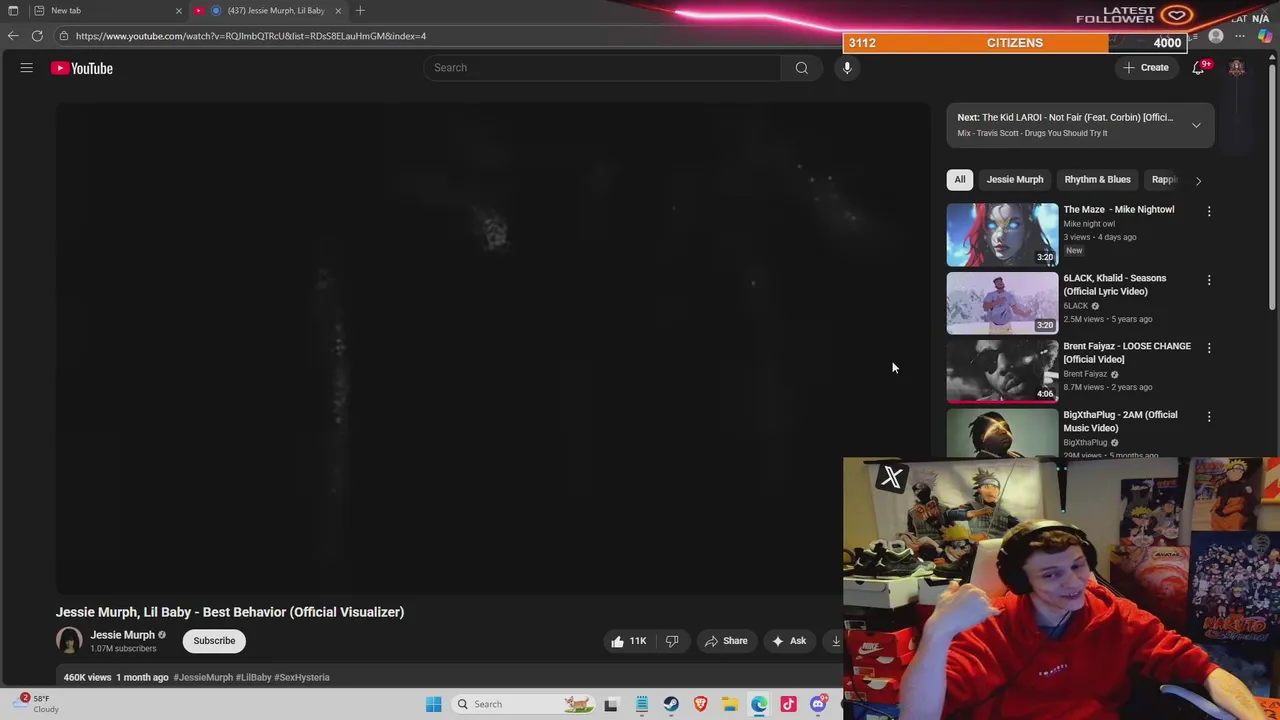
Task: Close the Jessie Murph YouTube tab
Action: pyautogui.click(x=338, y=10)
